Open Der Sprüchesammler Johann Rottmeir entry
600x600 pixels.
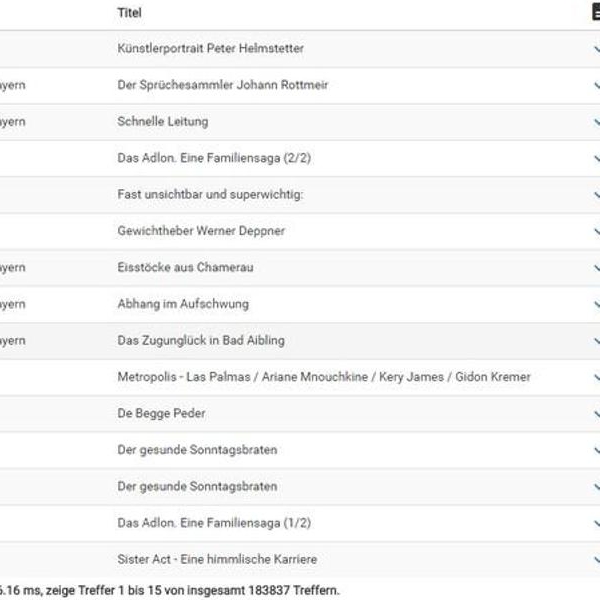tap(223, 85)
